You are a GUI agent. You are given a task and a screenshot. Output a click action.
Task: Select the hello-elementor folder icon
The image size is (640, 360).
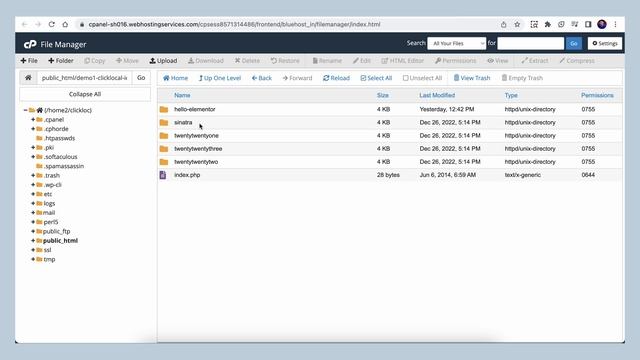(164, 109)
